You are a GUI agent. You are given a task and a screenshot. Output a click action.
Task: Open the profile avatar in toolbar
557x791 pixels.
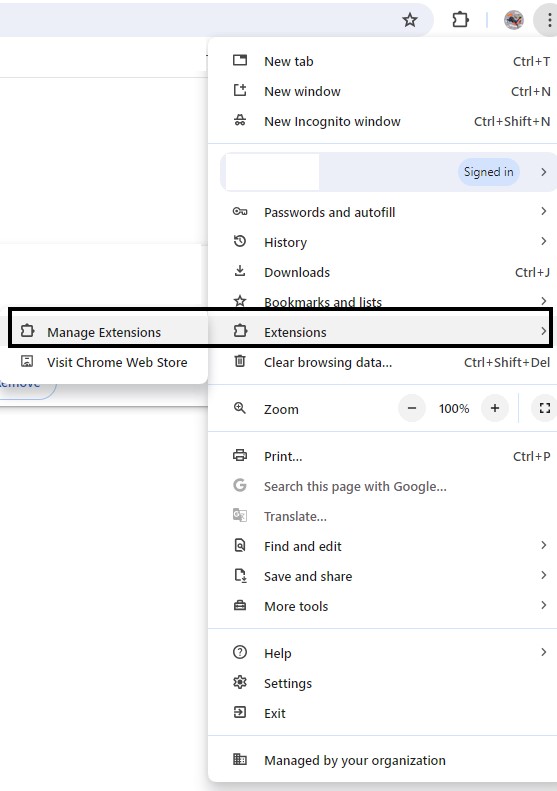point(514,20)
